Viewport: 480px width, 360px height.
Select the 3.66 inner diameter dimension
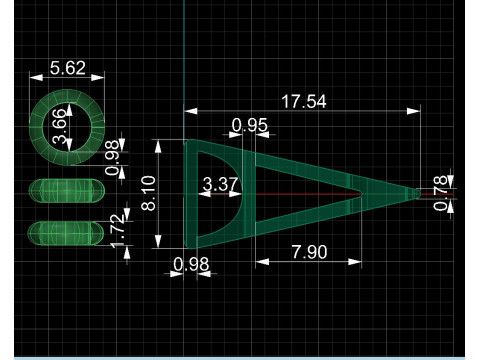coord(60,126)
